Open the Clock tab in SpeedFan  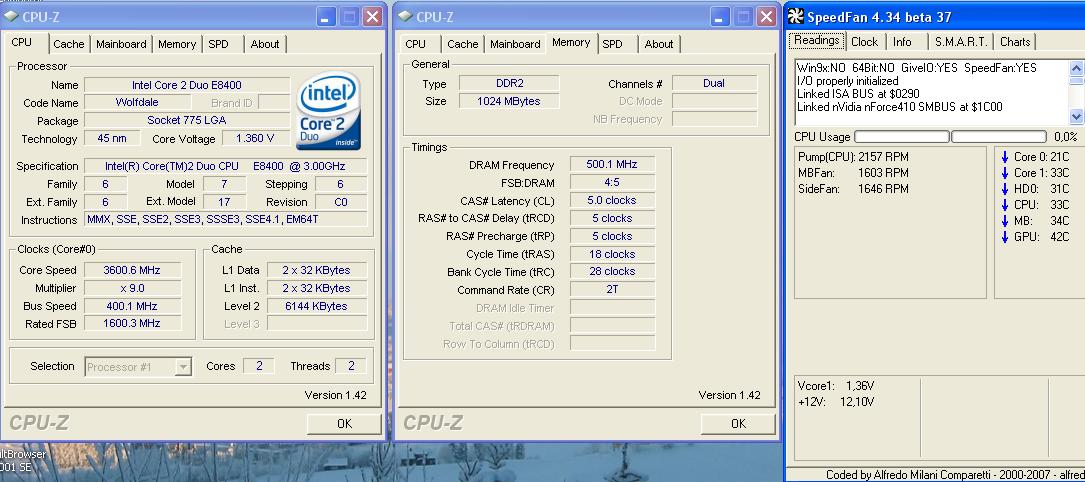[x=864, y=42]
